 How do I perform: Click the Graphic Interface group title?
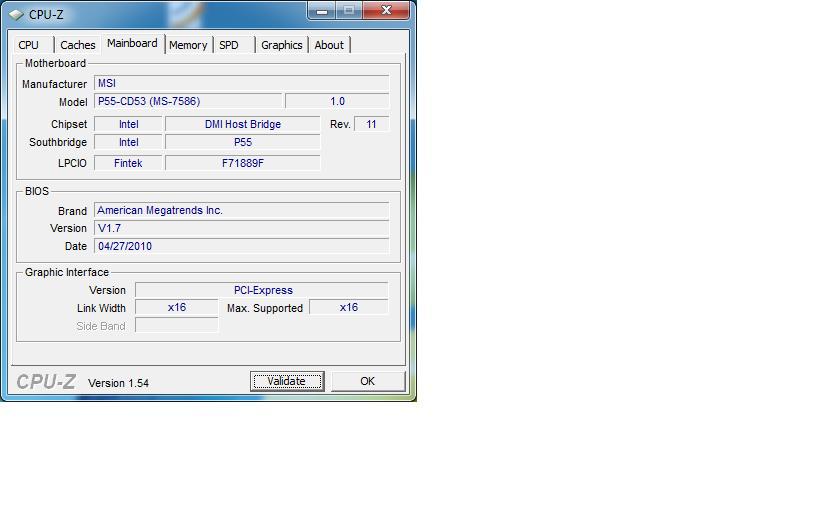[67, 272]
